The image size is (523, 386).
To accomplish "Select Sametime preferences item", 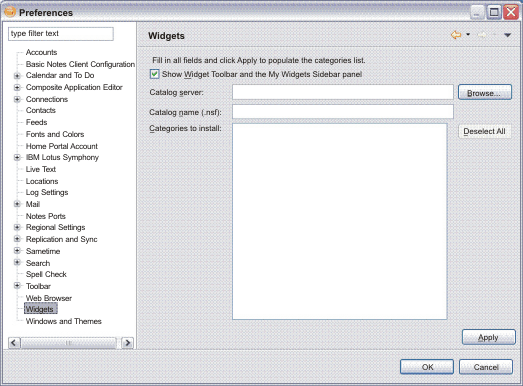I will [x=43, y=251].
